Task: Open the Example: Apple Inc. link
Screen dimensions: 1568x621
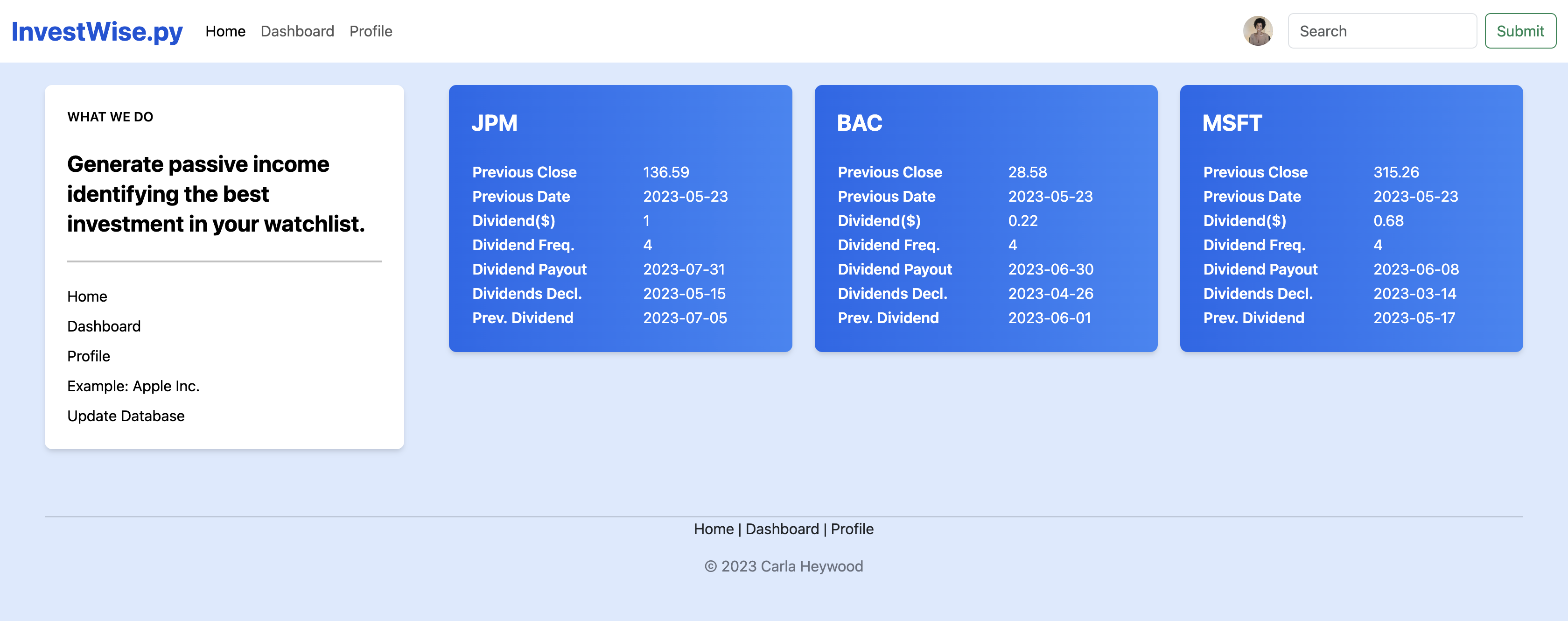Action: [x=133, y=386]
